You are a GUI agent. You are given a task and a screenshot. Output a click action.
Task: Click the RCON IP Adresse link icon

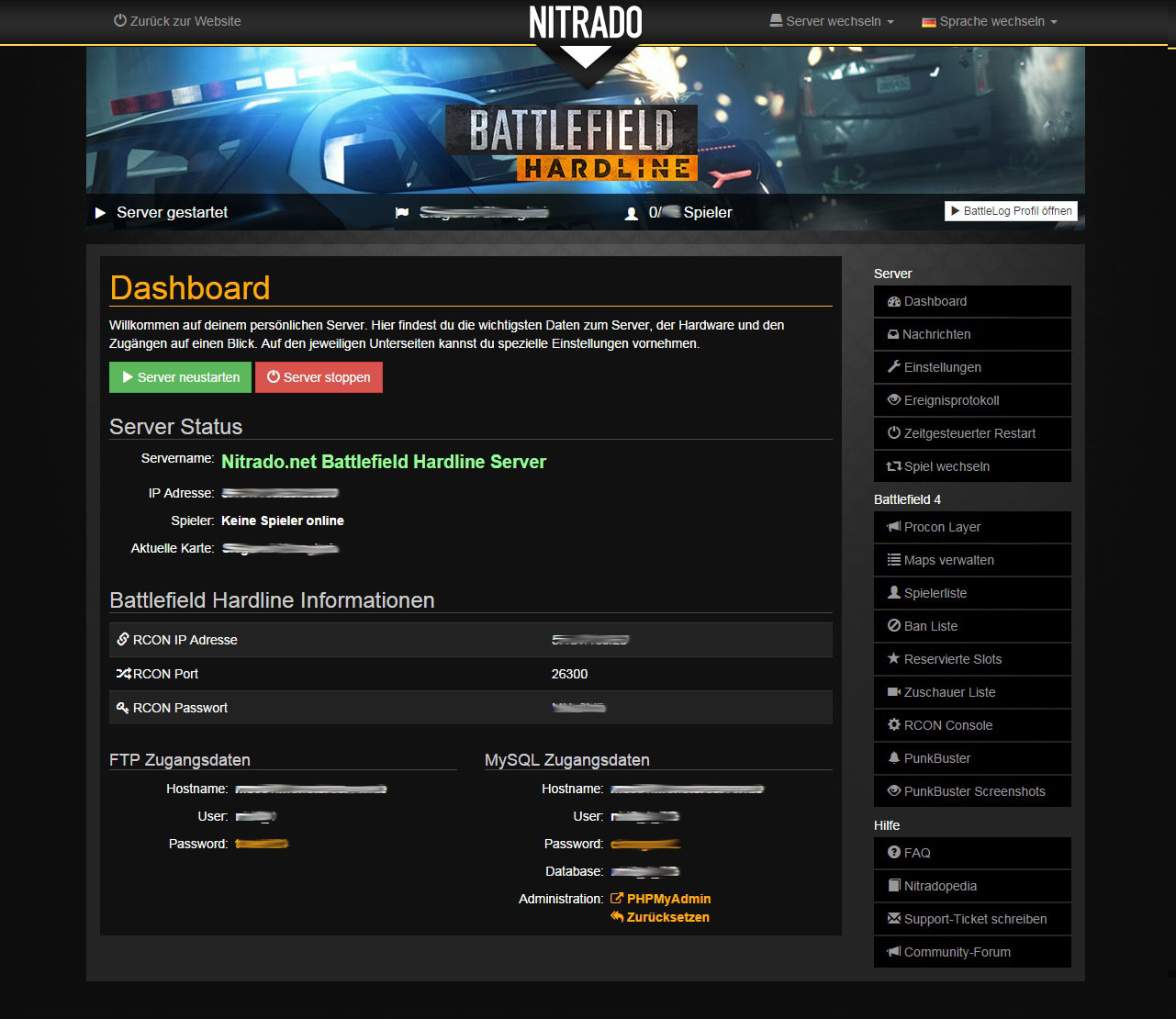pos(123,639)
